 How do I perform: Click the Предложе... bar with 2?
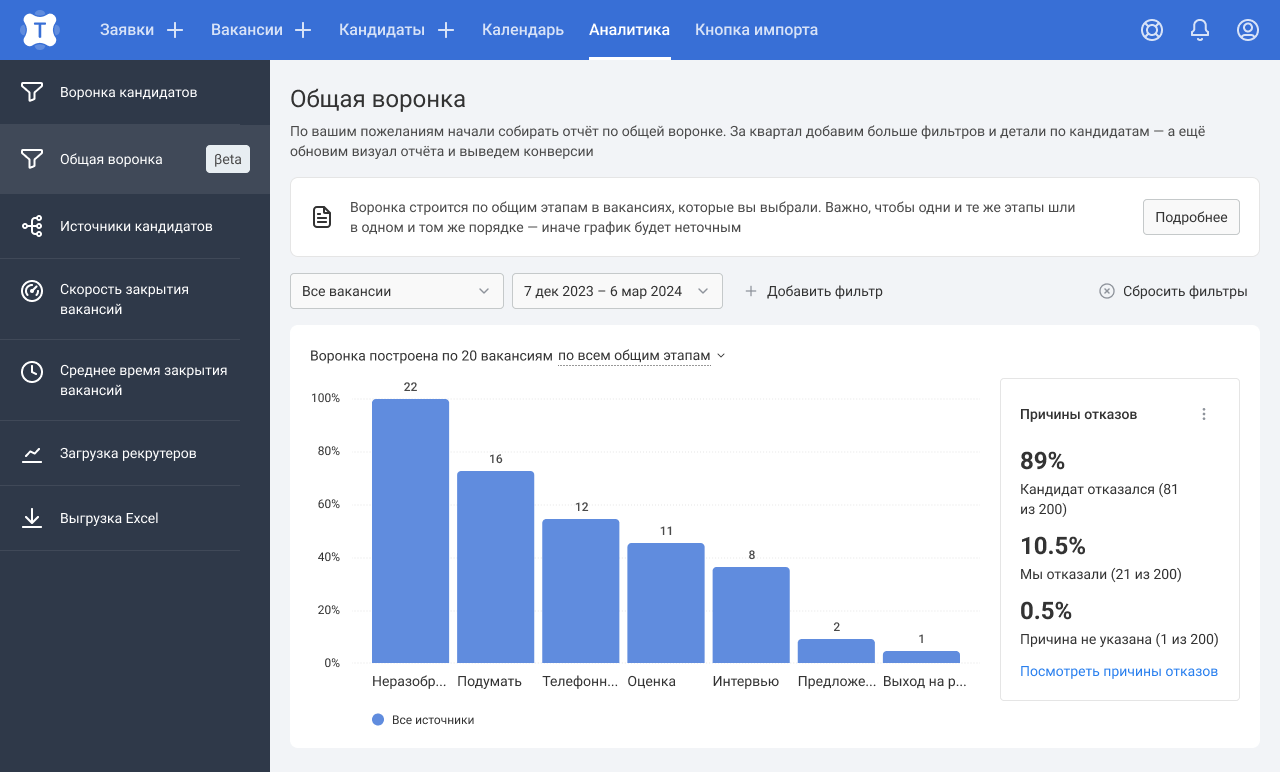(x=836, y=651)
